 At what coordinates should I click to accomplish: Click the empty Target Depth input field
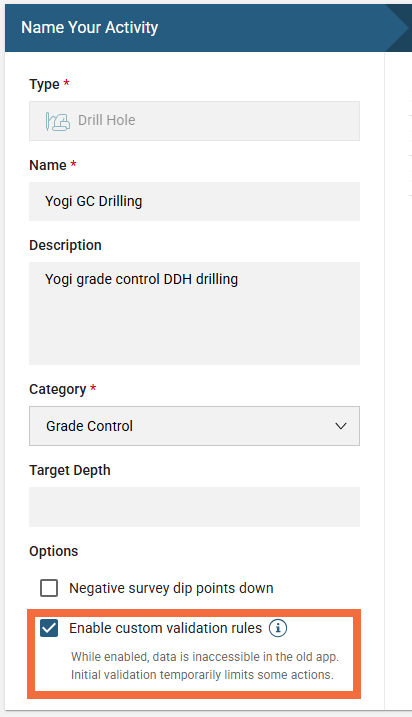194,507
